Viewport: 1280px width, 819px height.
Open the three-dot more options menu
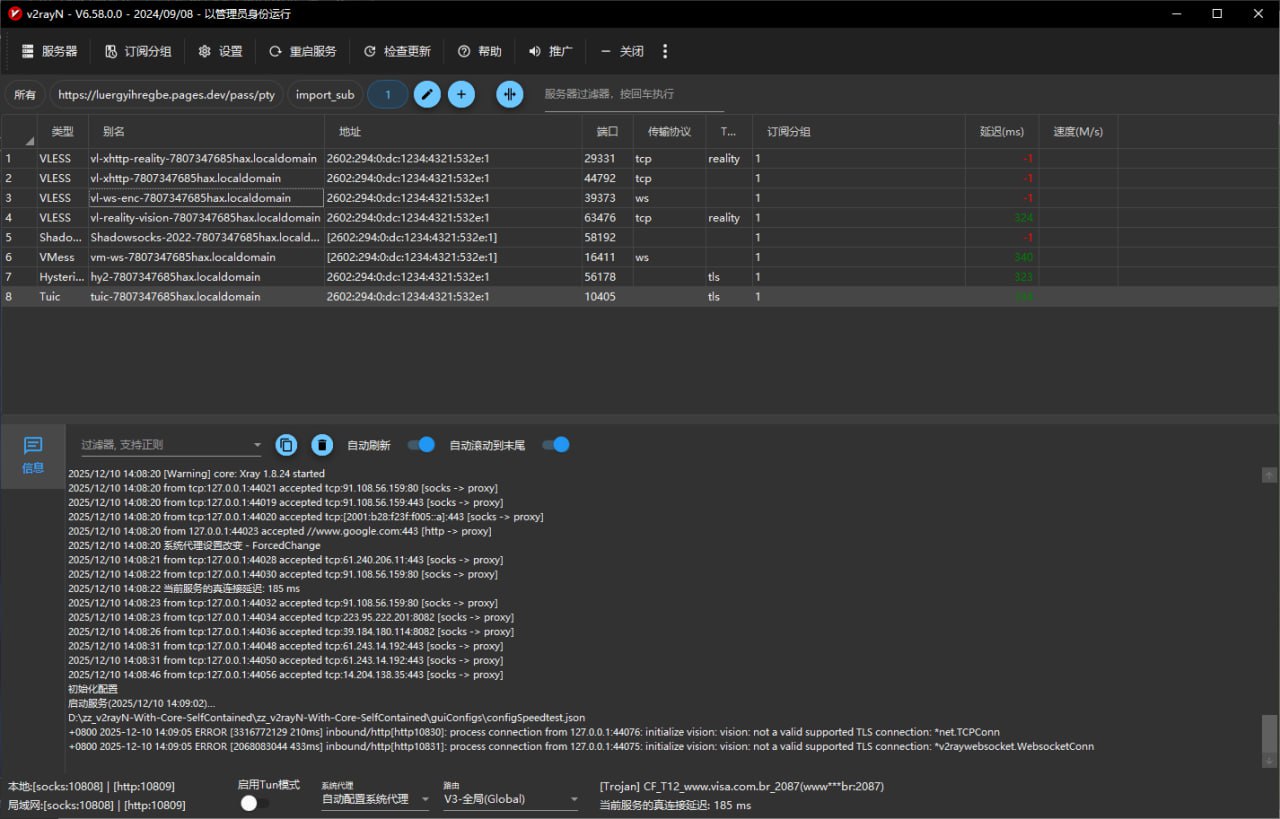pyautogui.click(x=666, y=51)
